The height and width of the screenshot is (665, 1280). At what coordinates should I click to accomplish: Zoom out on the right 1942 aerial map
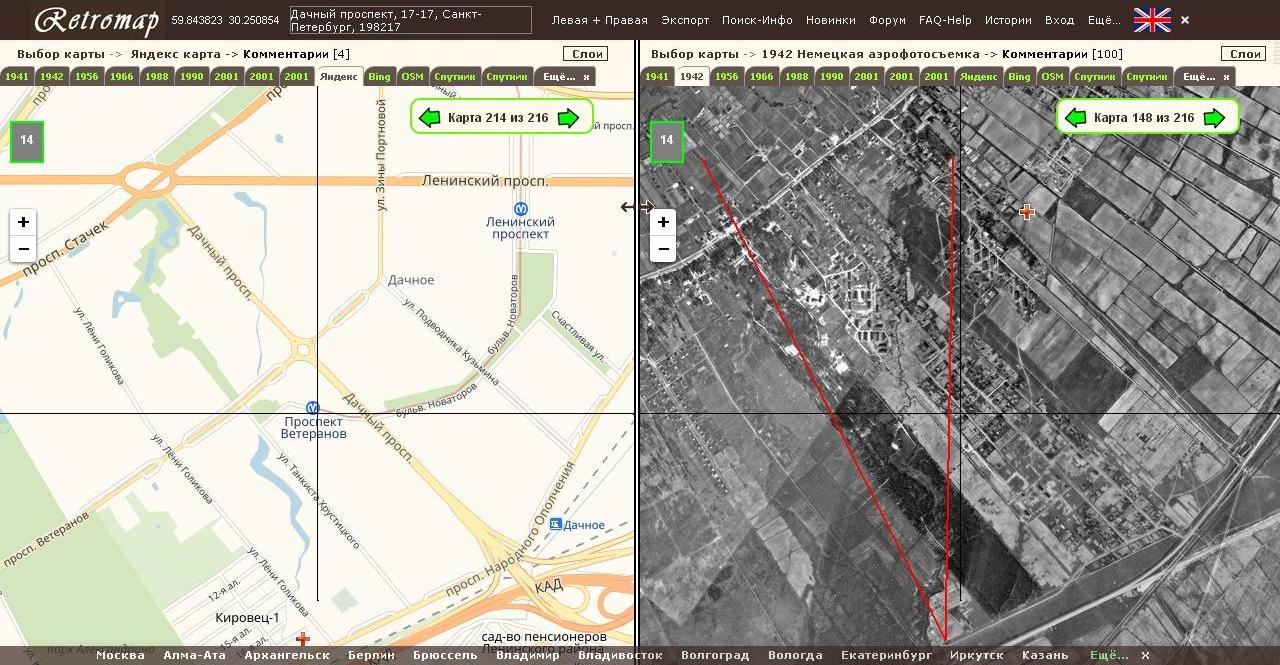pyautogui.click(x=663, y=249)
